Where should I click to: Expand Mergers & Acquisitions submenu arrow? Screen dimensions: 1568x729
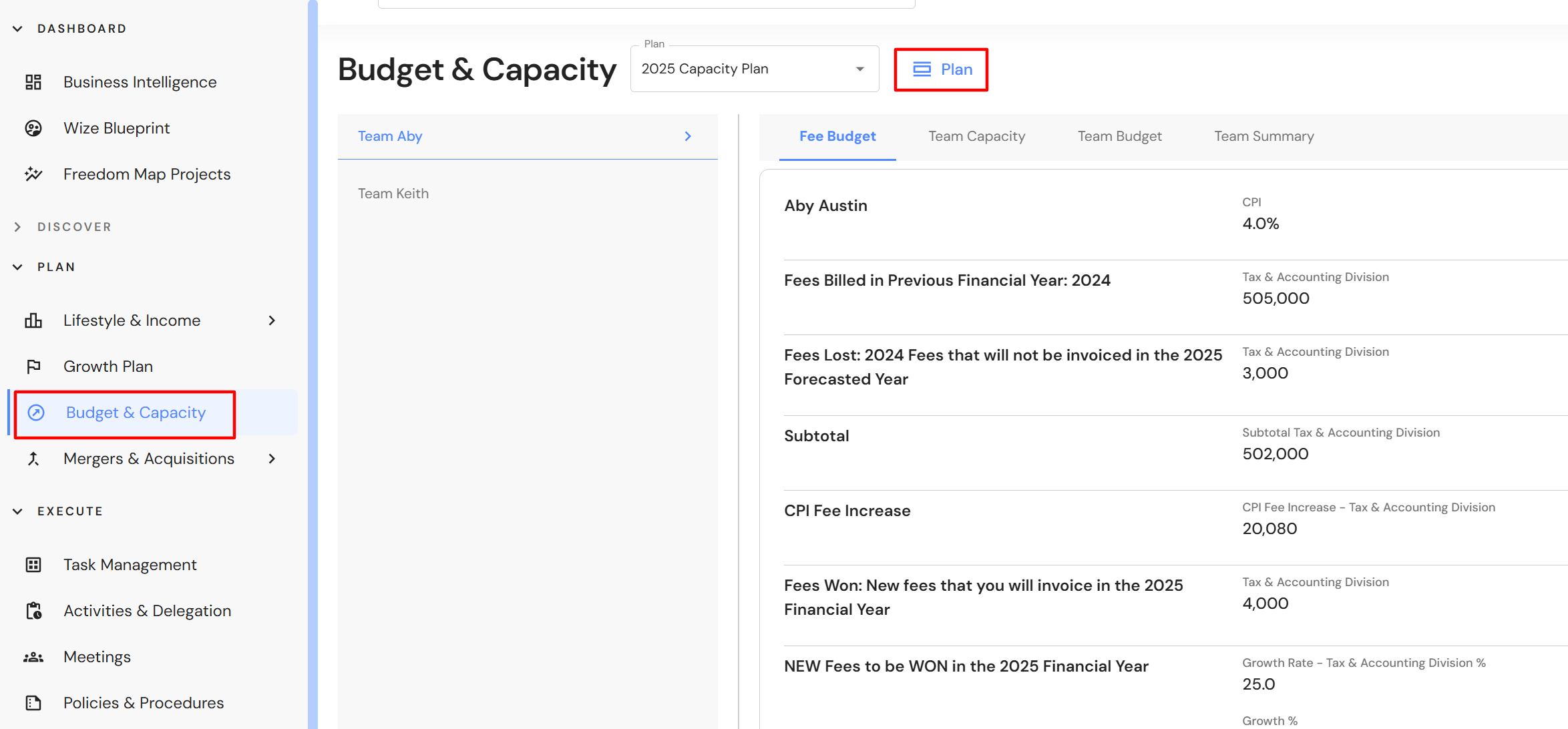(x=272, y=459)
